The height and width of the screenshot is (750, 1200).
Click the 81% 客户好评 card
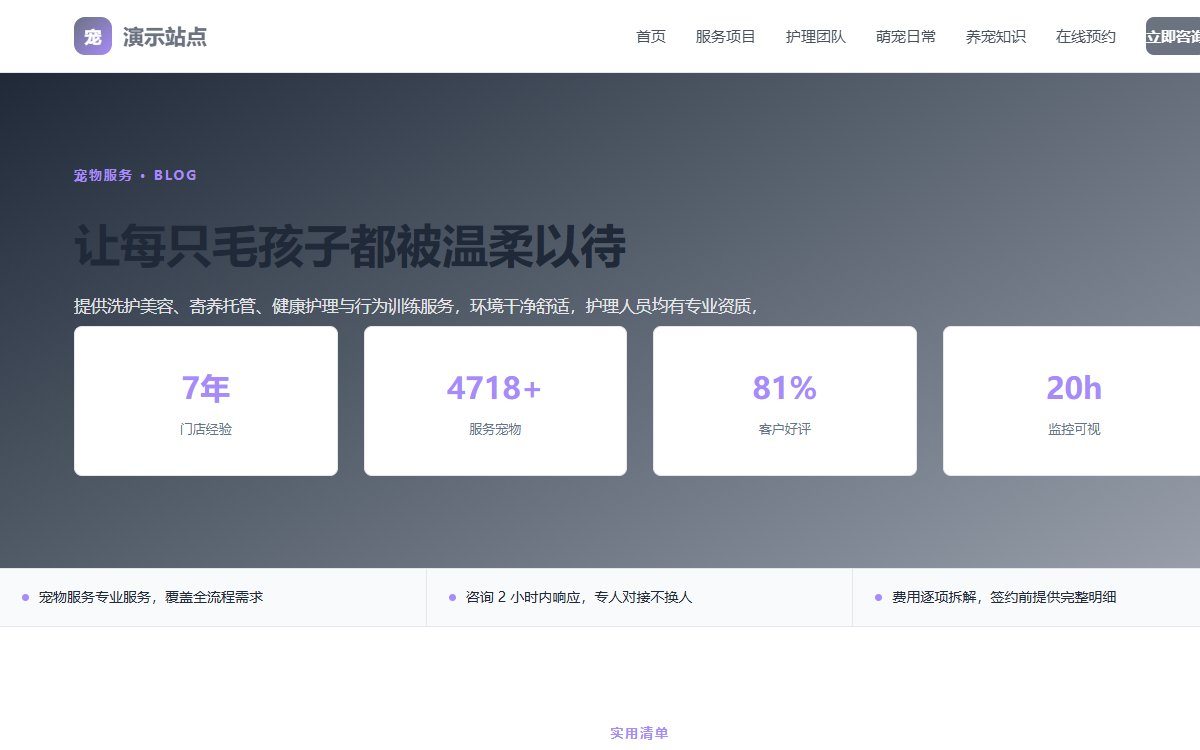[785, 401]
